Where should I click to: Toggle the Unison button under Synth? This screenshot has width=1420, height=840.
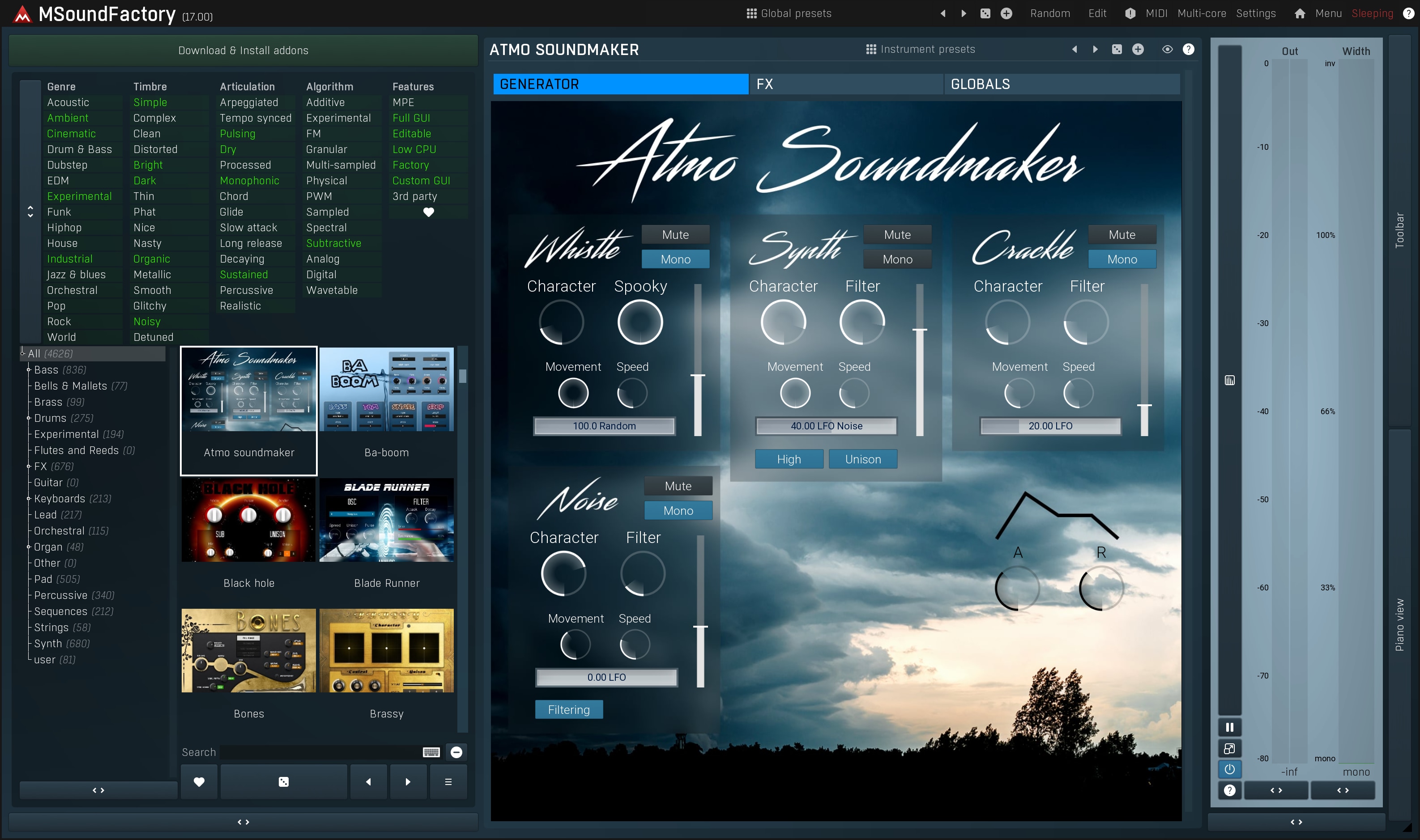[x=862, y=459]
